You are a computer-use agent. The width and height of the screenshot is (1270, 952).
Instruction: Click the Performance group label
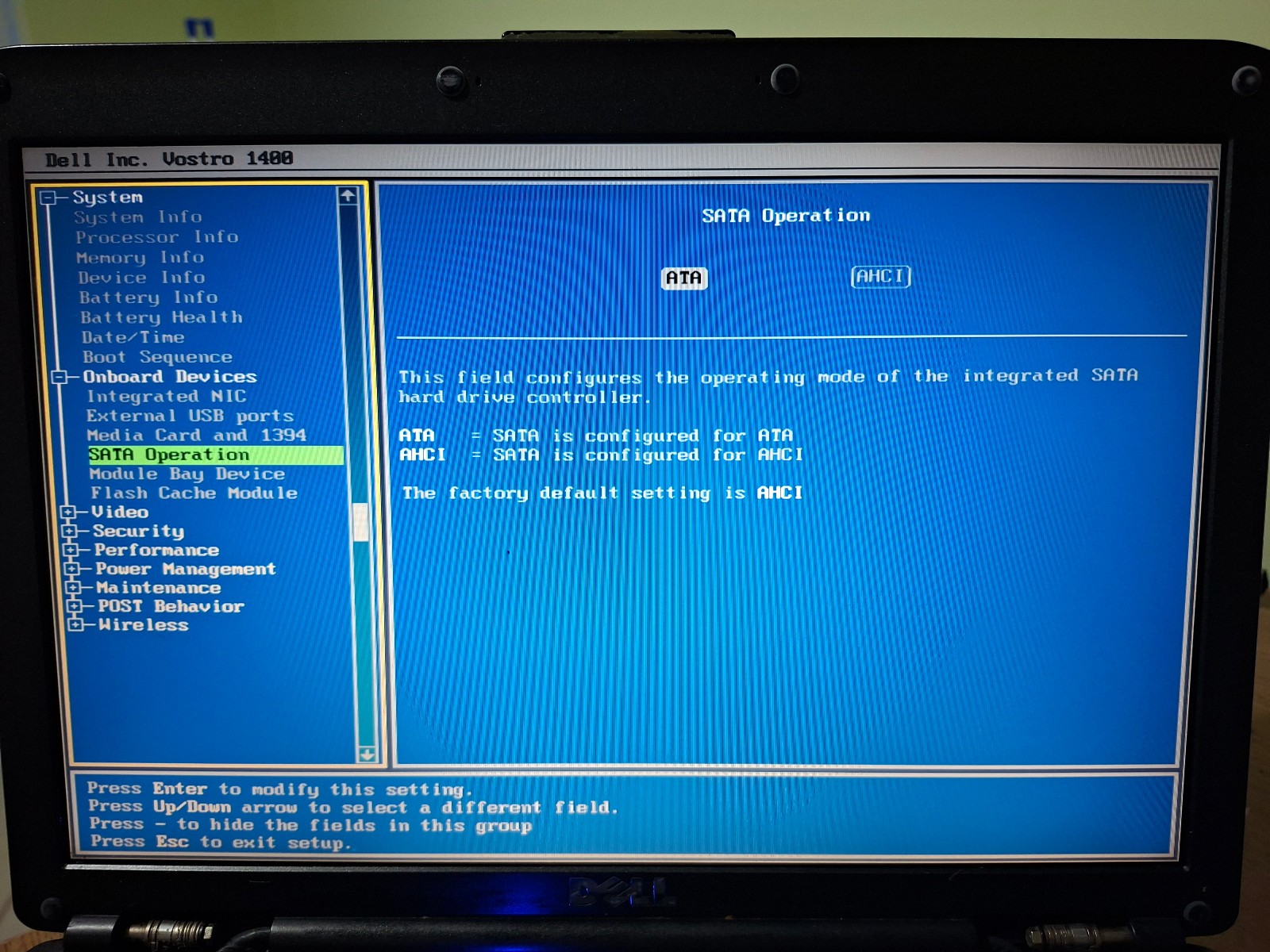pos(156,550)
